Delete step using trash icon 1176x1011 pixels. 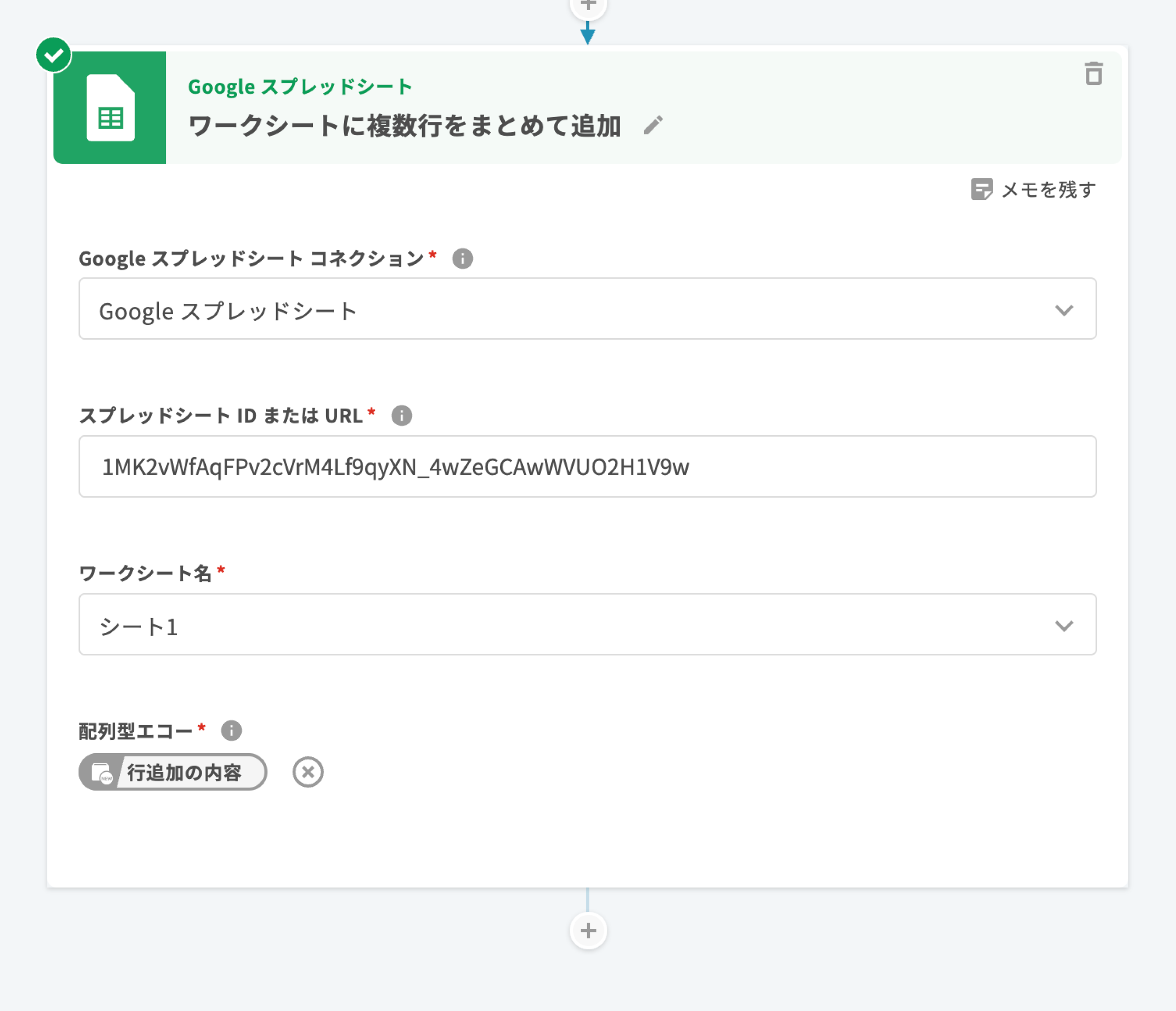1093,74
